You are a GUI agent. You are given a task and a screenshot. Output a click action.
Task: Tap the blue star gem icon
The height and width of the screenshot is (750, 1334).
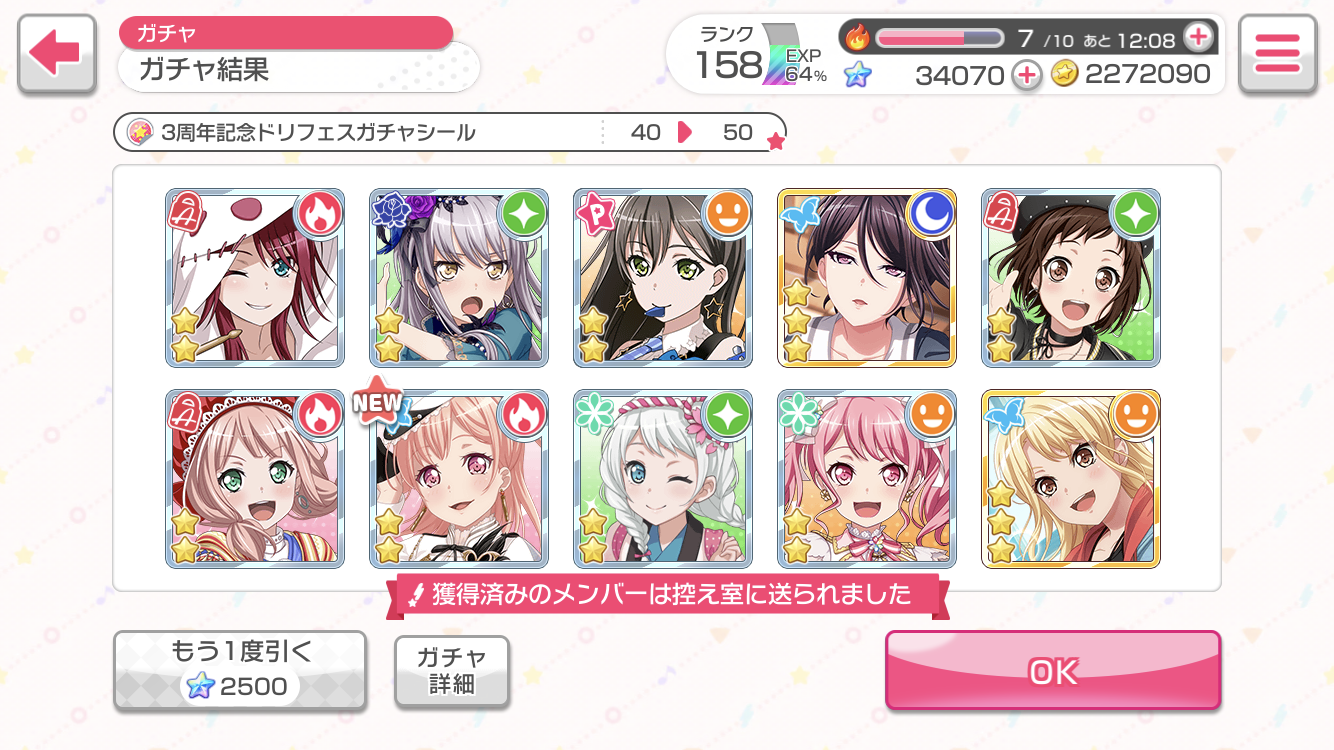pyautogui.click(x=857, y=74)
